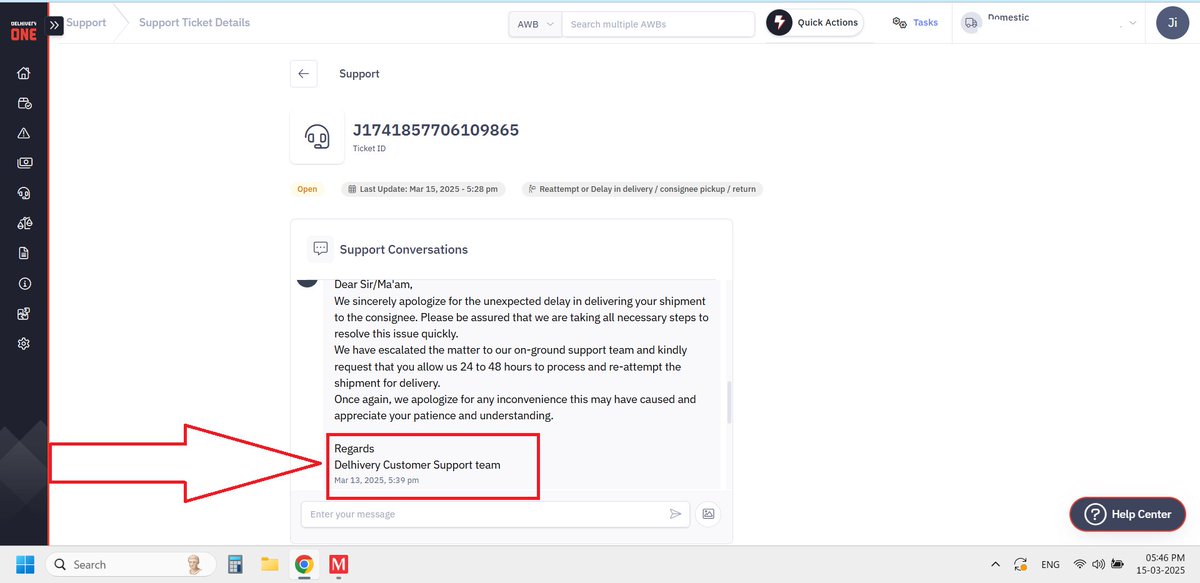Go back with the left arrow button
The height and width of the screenshot is (583, 1200).
(304, 74)
